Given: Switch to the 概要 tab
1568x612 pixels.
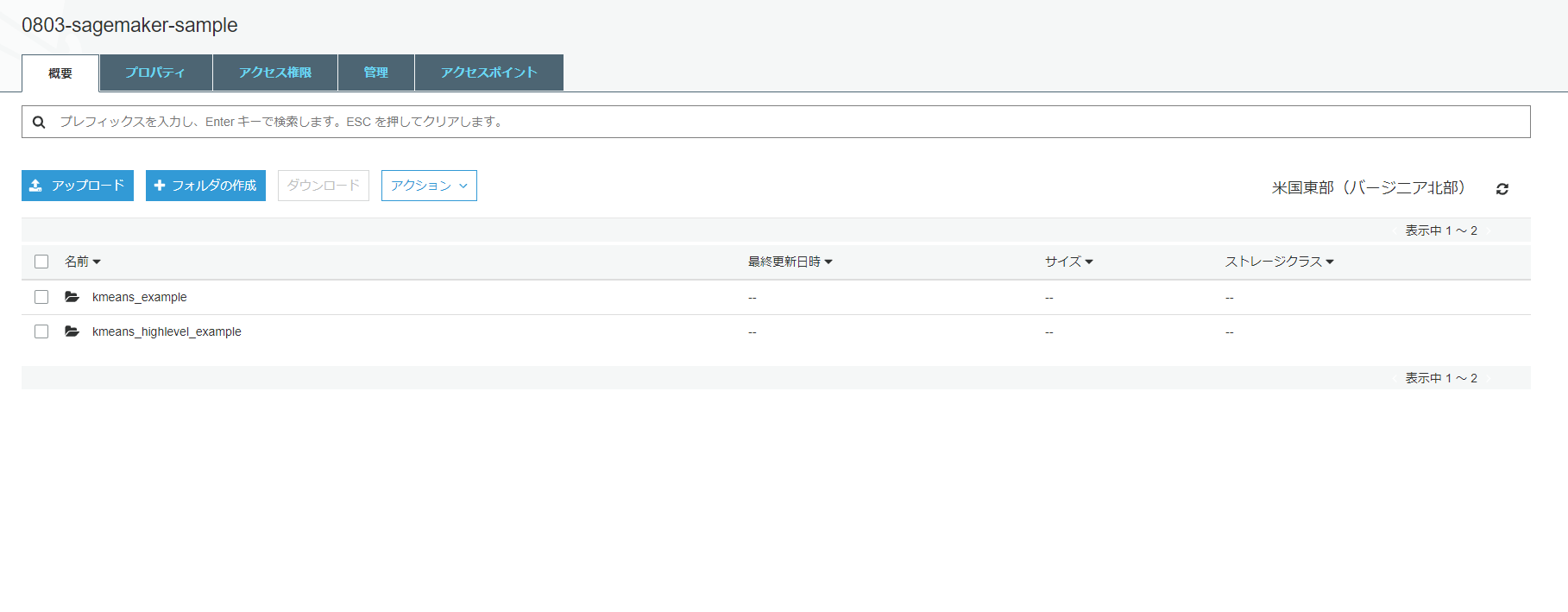Looking at the screenshot, I should click(60, 73).
